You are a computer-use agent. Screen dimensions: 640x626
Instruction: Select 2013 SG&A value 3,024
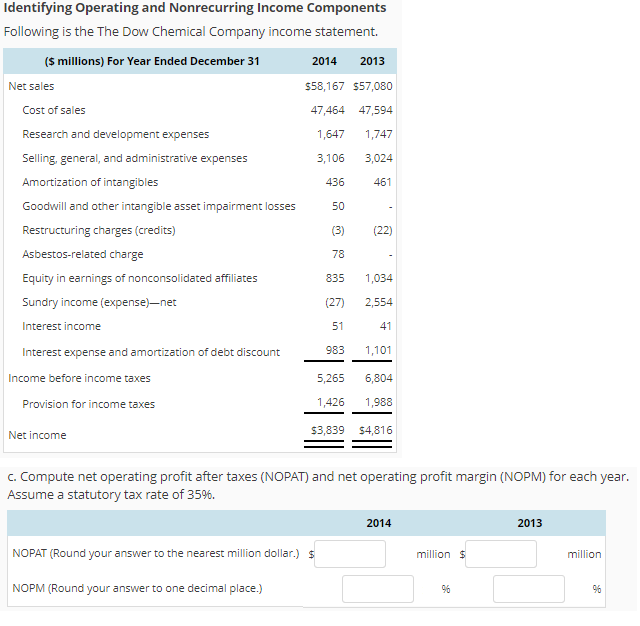(379, 158)
